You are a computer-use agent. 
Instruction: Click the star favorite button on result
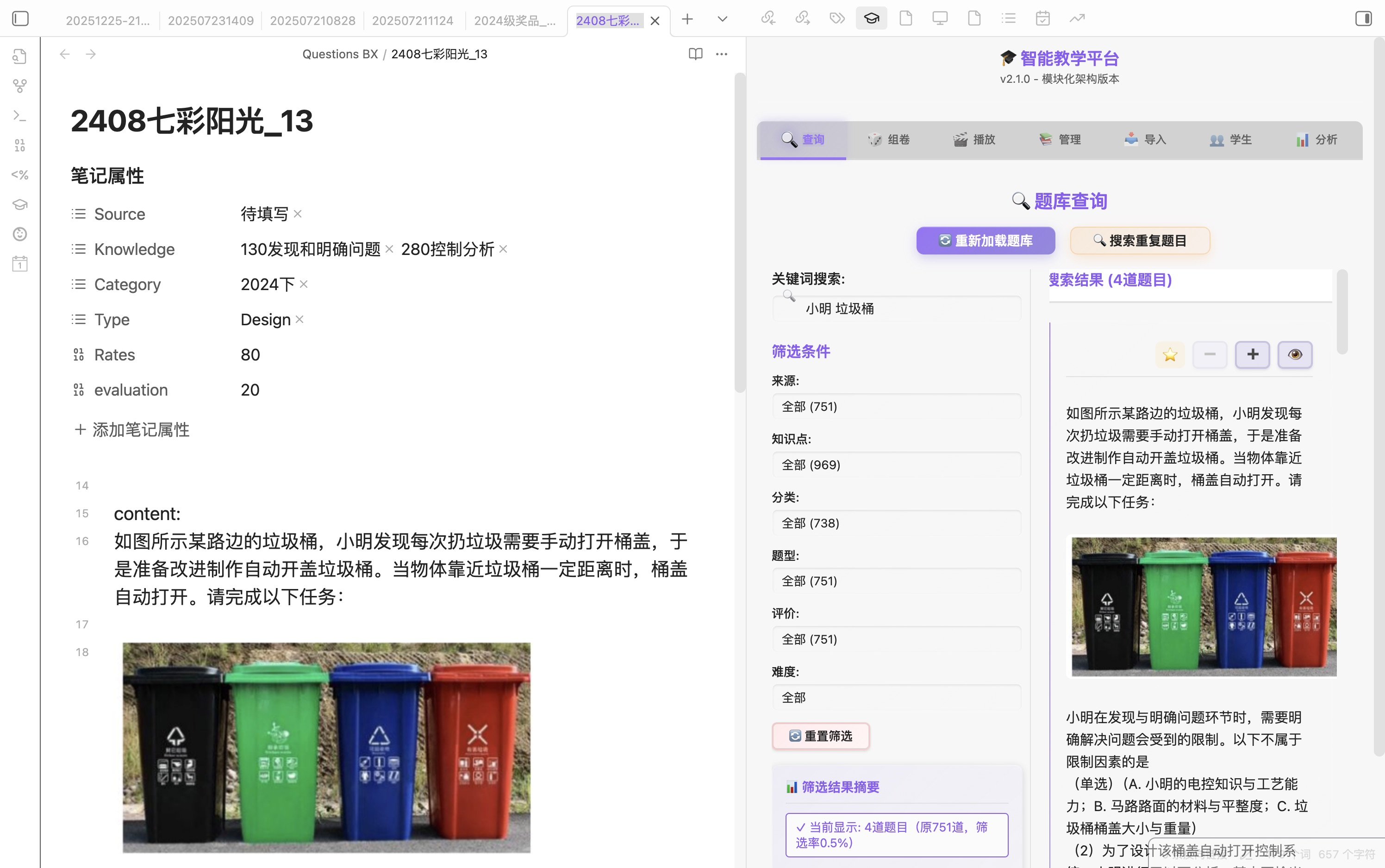1169,354
